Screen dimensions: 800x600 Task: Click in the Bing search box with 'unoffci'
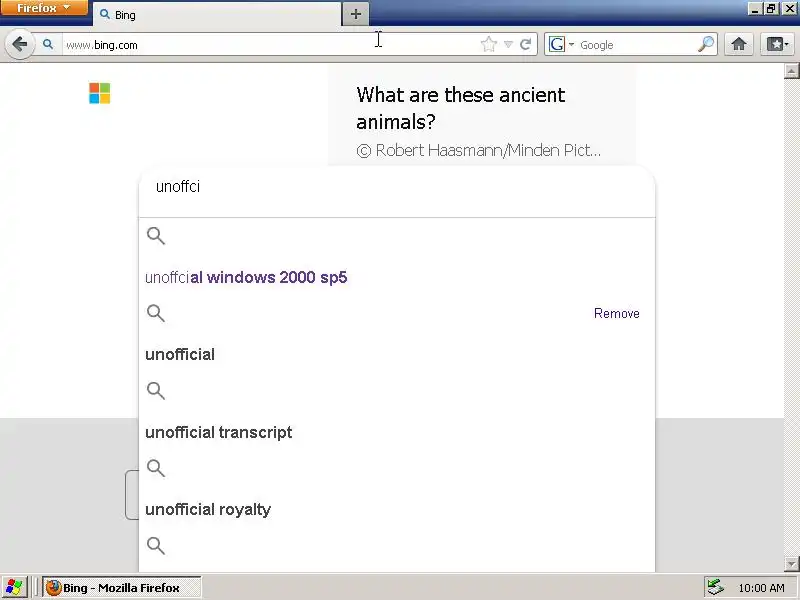[397, 187]
